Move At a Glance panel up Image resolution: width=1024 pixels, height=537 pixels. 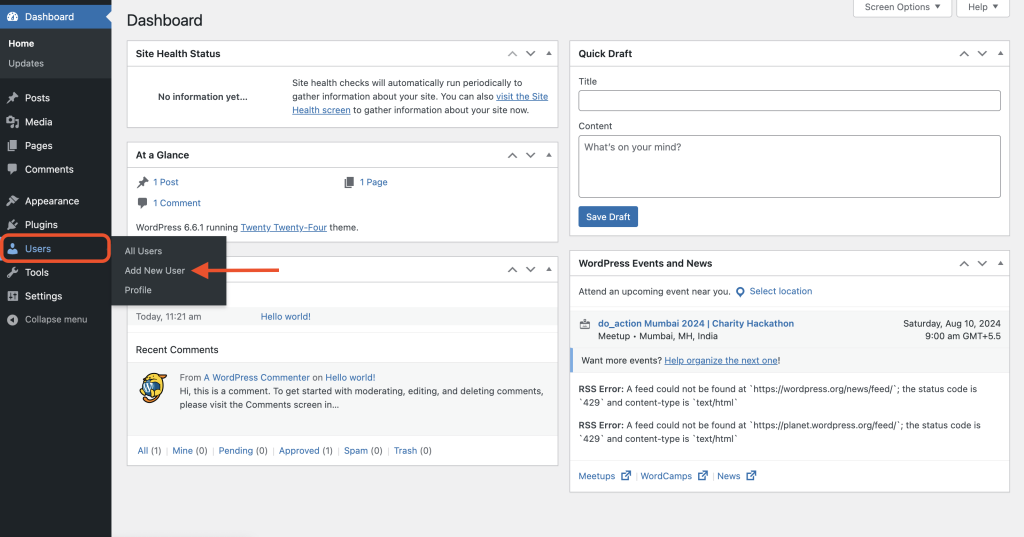click(x=513, y=155)
